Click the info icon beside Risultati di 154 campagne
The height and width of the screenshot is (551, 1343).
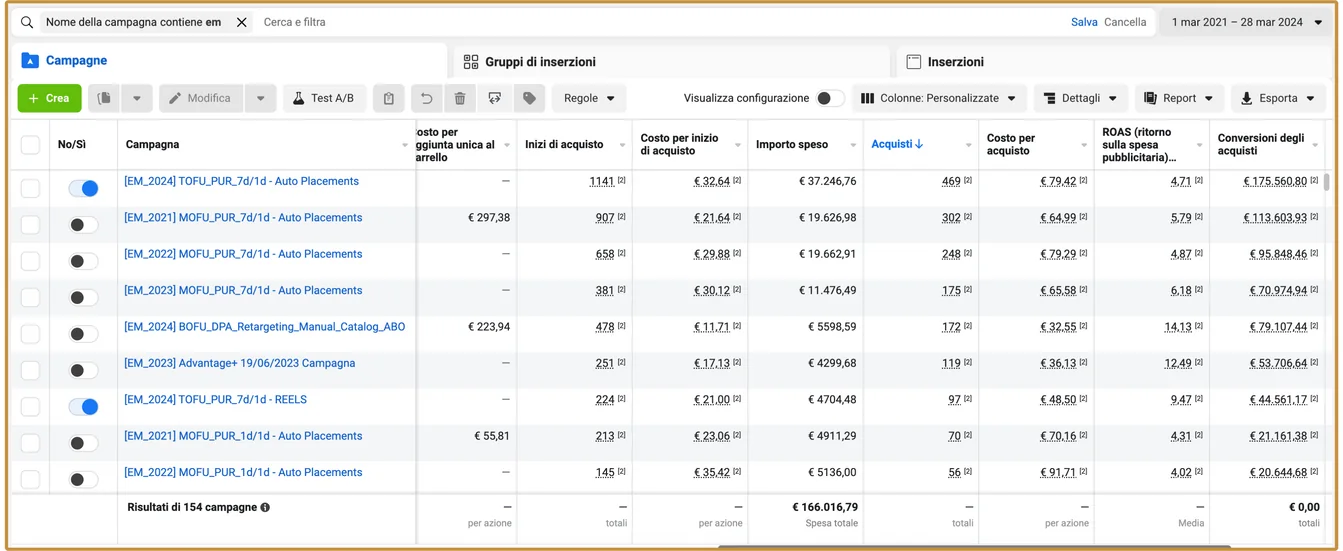(265, 508)
